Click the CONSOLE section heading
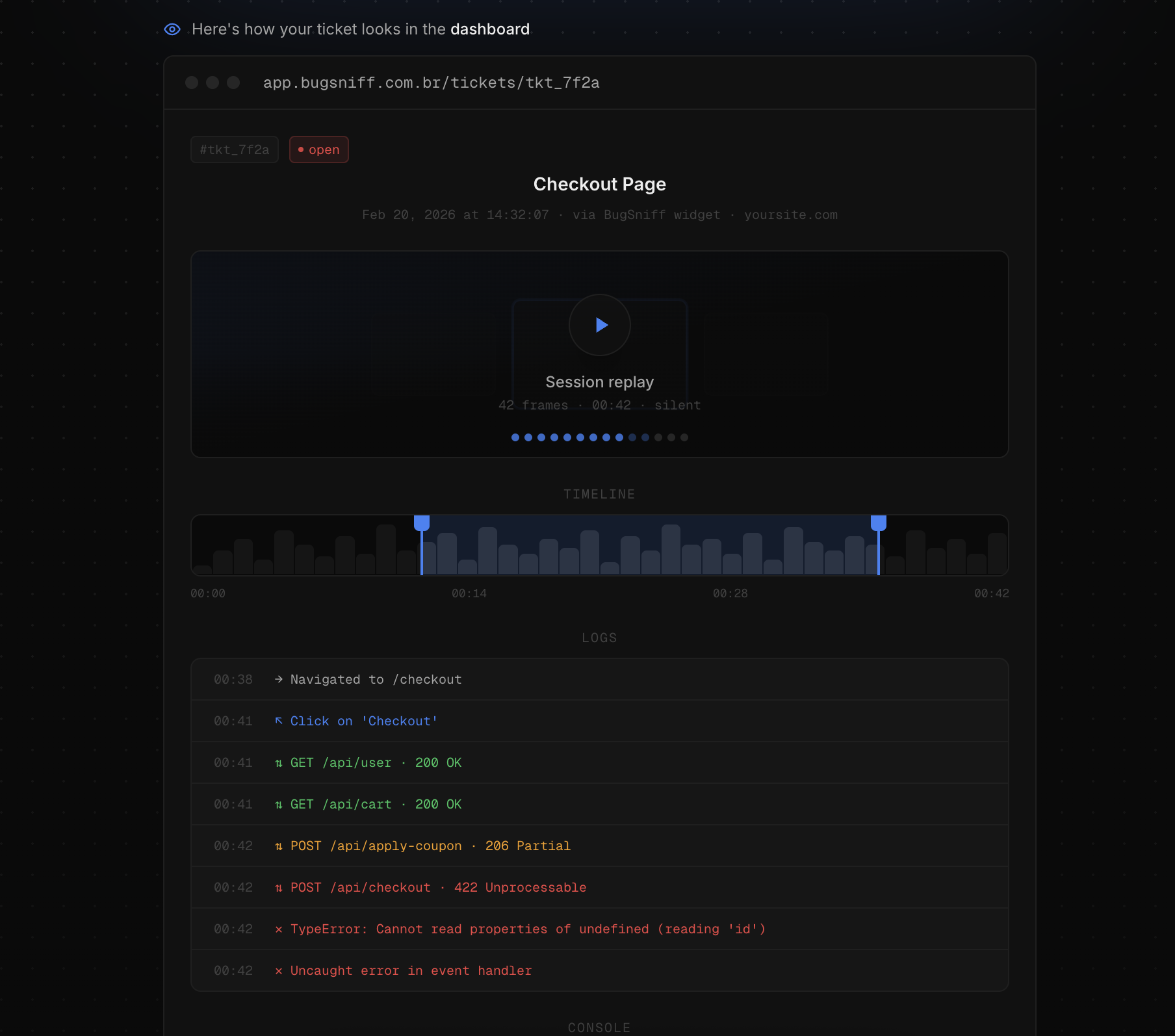 [x=599, y=1028]
